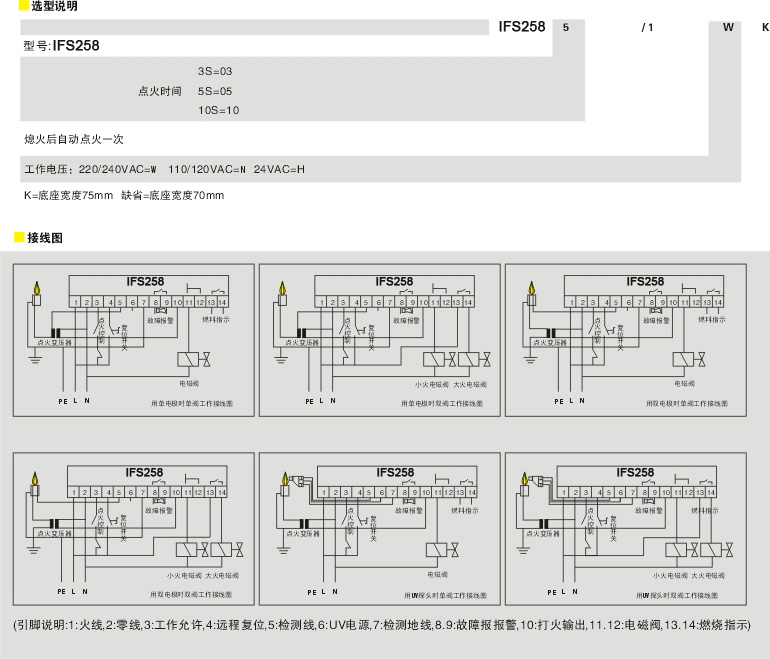
Task: Click the IFS258 title in the UV dual-valve diagram
Action: 635,473
